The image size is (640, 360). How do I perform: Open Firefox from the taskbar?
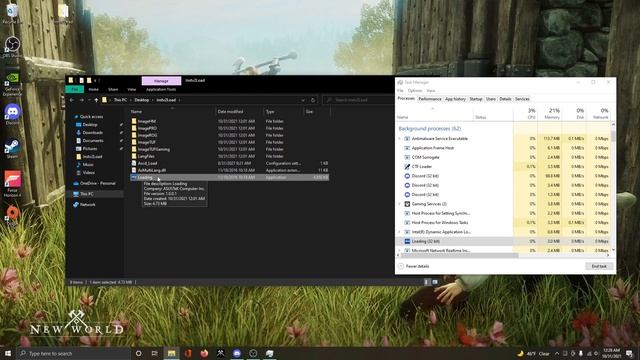[x=204, y=353]
